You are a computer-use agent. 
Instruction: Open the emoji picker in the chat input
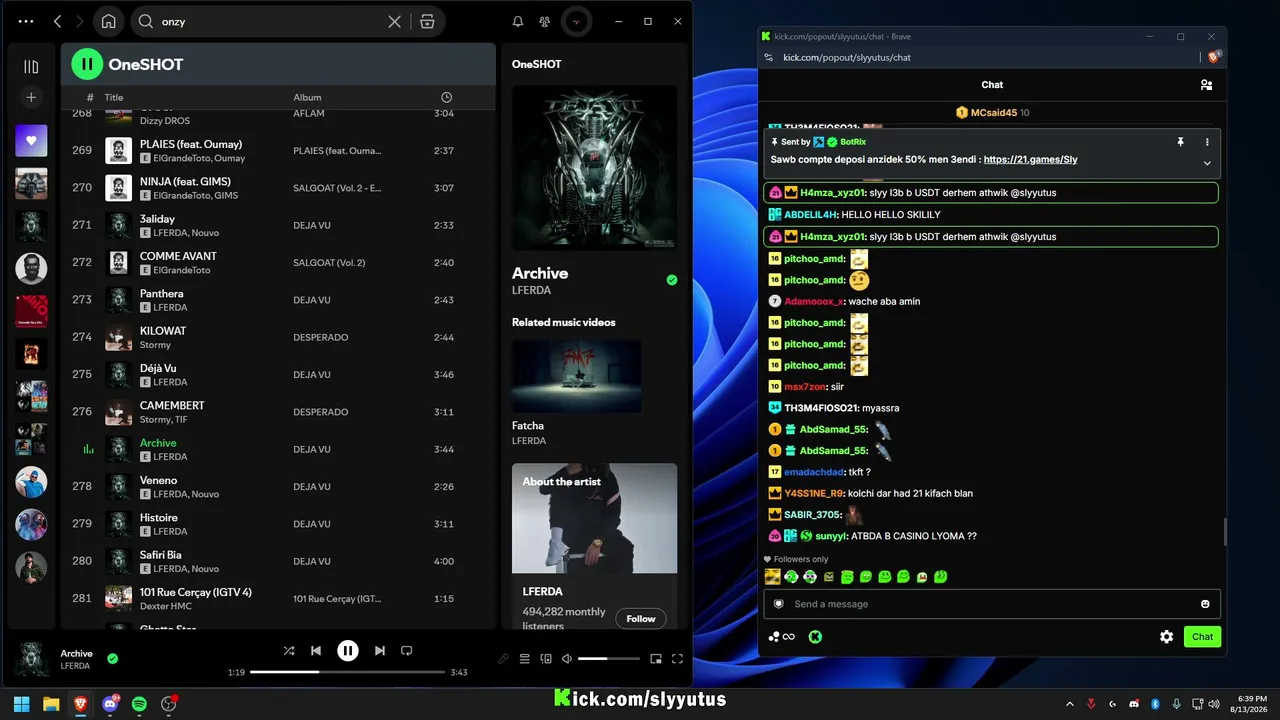coord(1205,604)
